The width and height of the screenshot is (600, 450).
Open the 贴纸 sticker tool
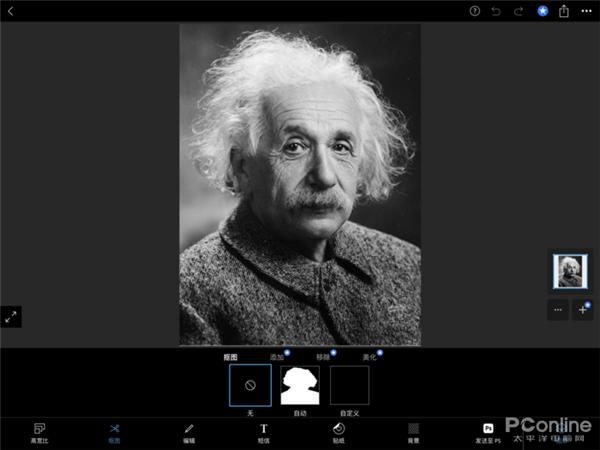point(339,433)
